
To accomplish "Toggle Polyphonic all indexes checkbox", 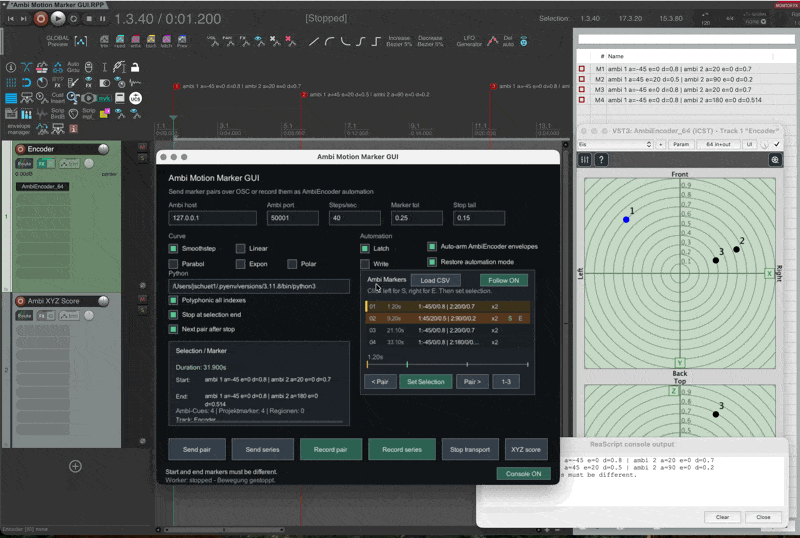I will pos(173,300).
